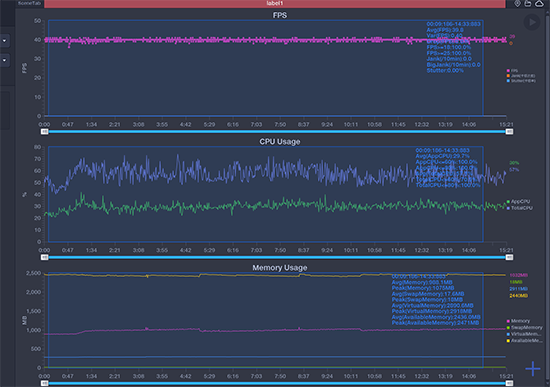This screenshot has width=550, height=387.
Task: Click the CPU Usage right range slider handle
Action: coord(510,258)
